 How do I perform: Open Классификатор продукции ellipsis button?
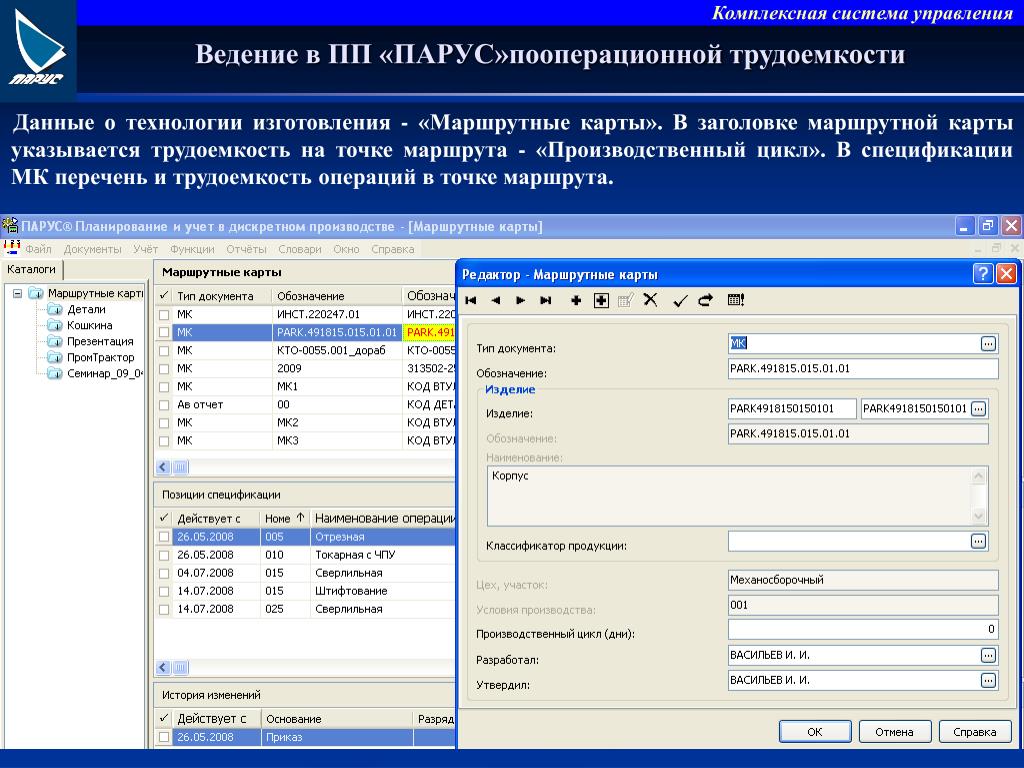click(x=978, y=541)
